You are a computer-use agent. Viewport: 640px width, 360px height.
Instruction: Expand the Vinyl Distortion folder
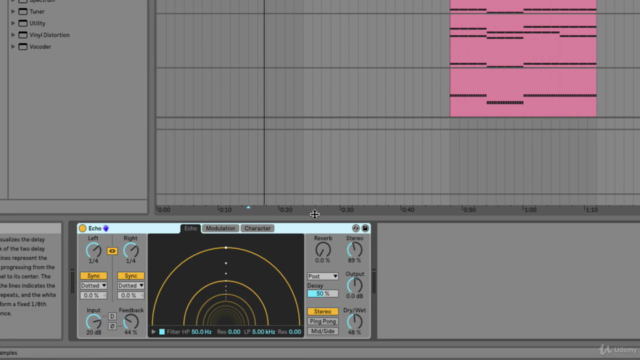(x=13, y=35)
